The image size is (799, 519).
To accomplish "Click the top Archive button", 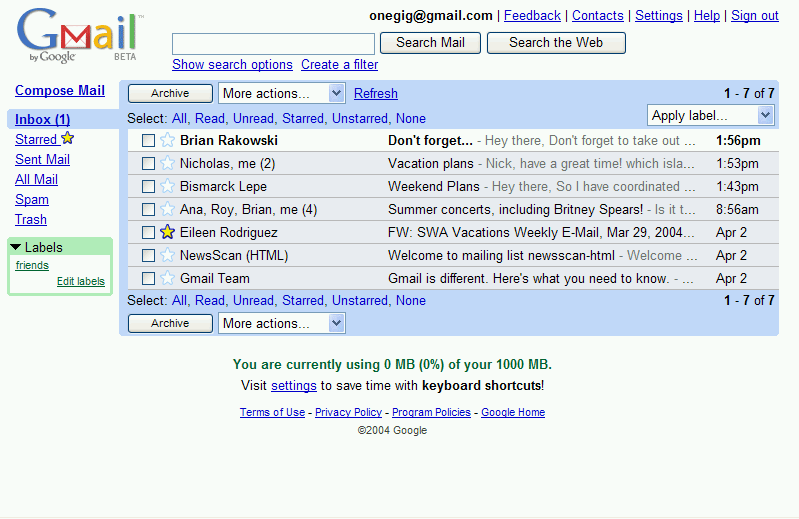I will pyautogui.click(x=170, y=93).
